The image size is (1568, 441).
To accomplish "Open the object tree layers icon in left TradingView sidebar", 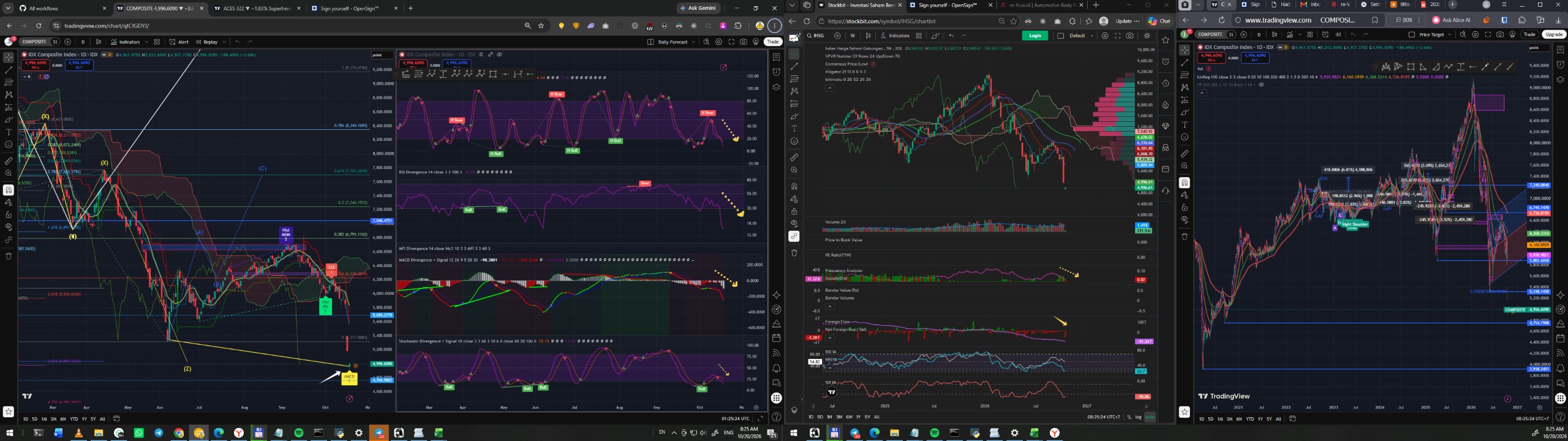I will pyautogui.click(x=776, y=87).
